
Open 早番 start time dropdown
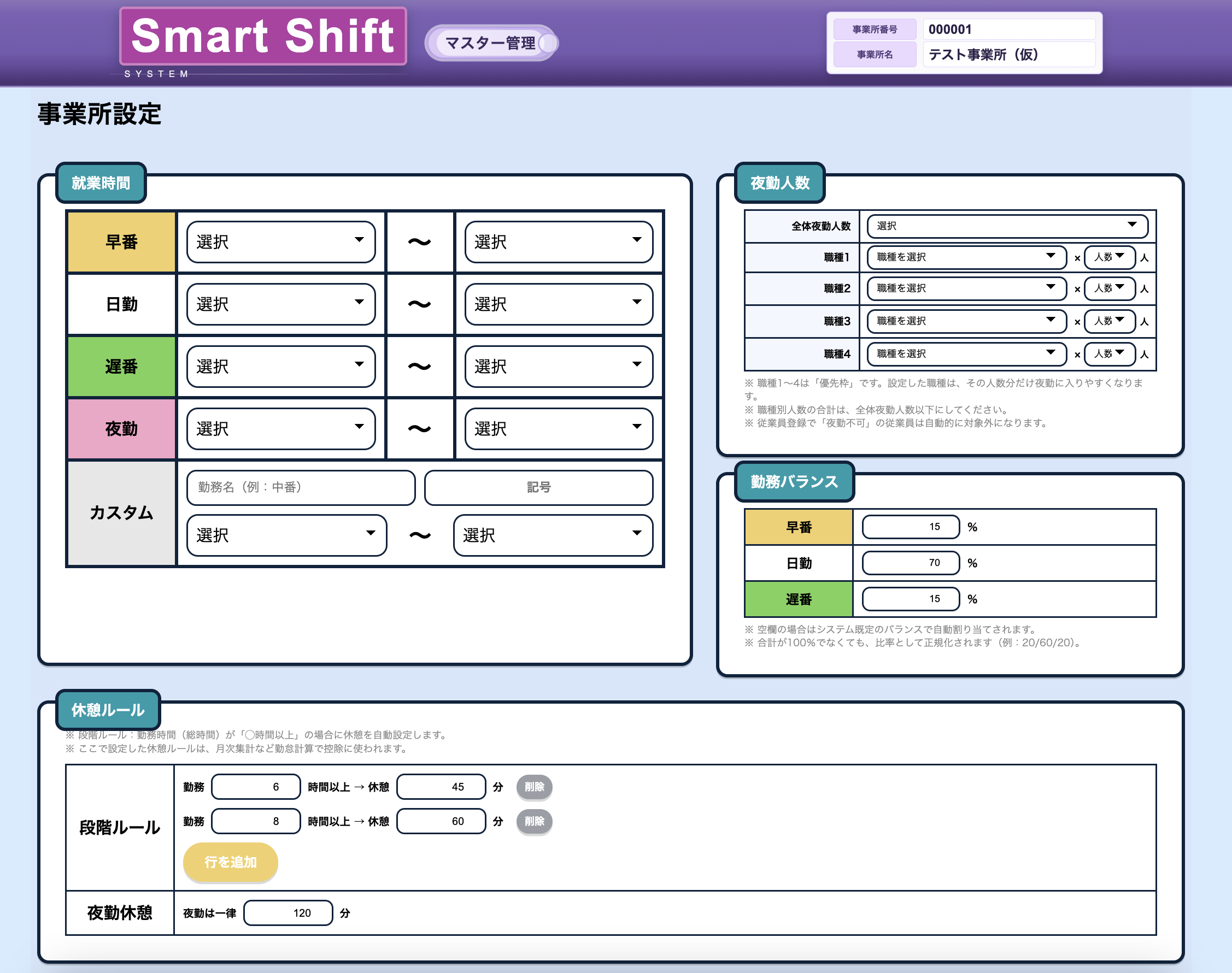pyautogui.click(x=280, y=241)
